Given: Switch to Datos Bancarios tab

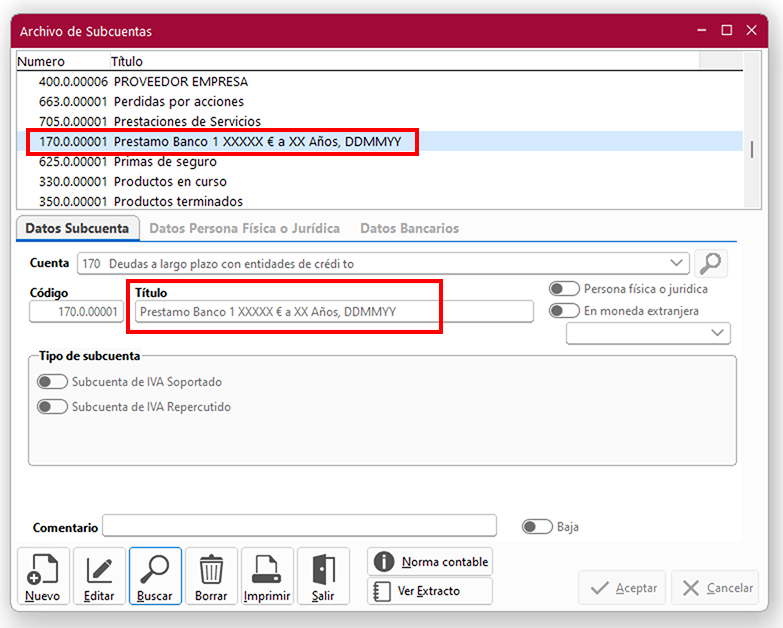Looking at the screenshot, I should pyautogui.click(x=409, y=228).
